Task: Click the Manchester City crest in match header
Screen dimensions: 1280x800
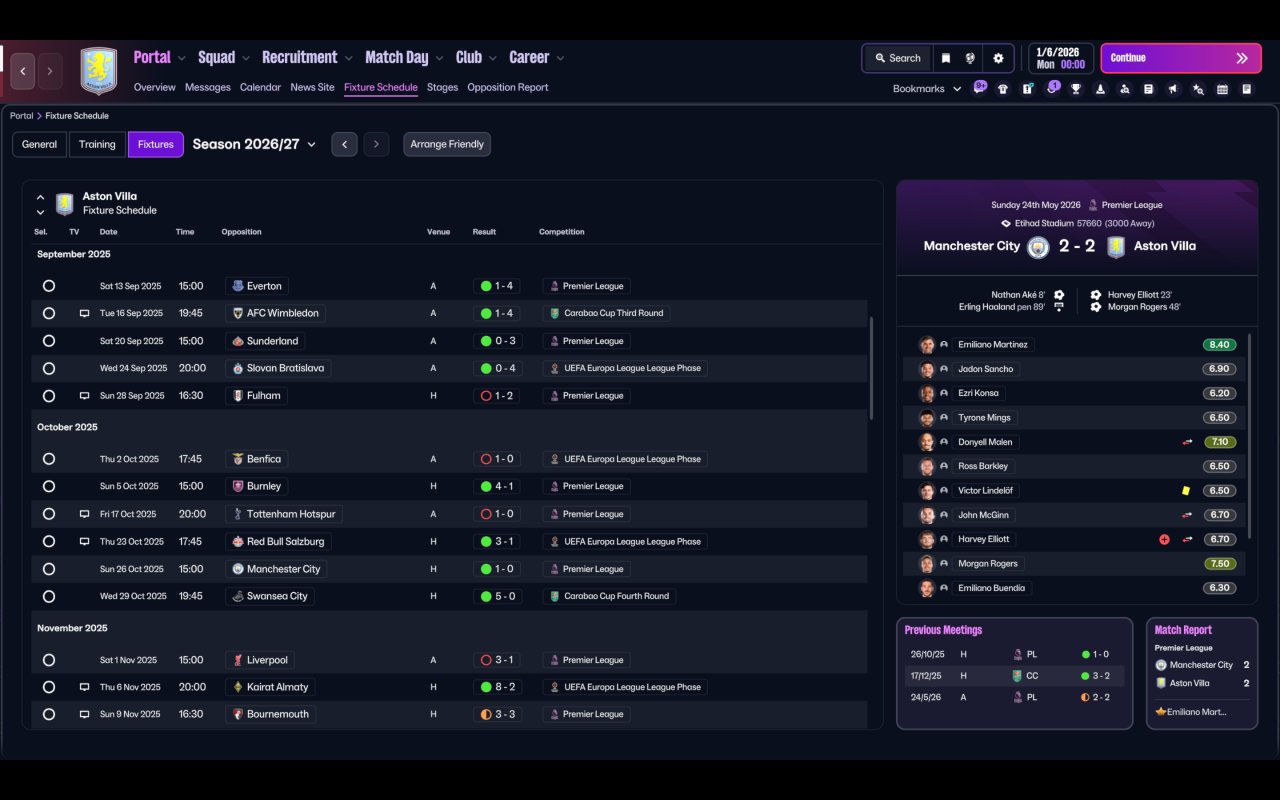Action: point(1038,247)
